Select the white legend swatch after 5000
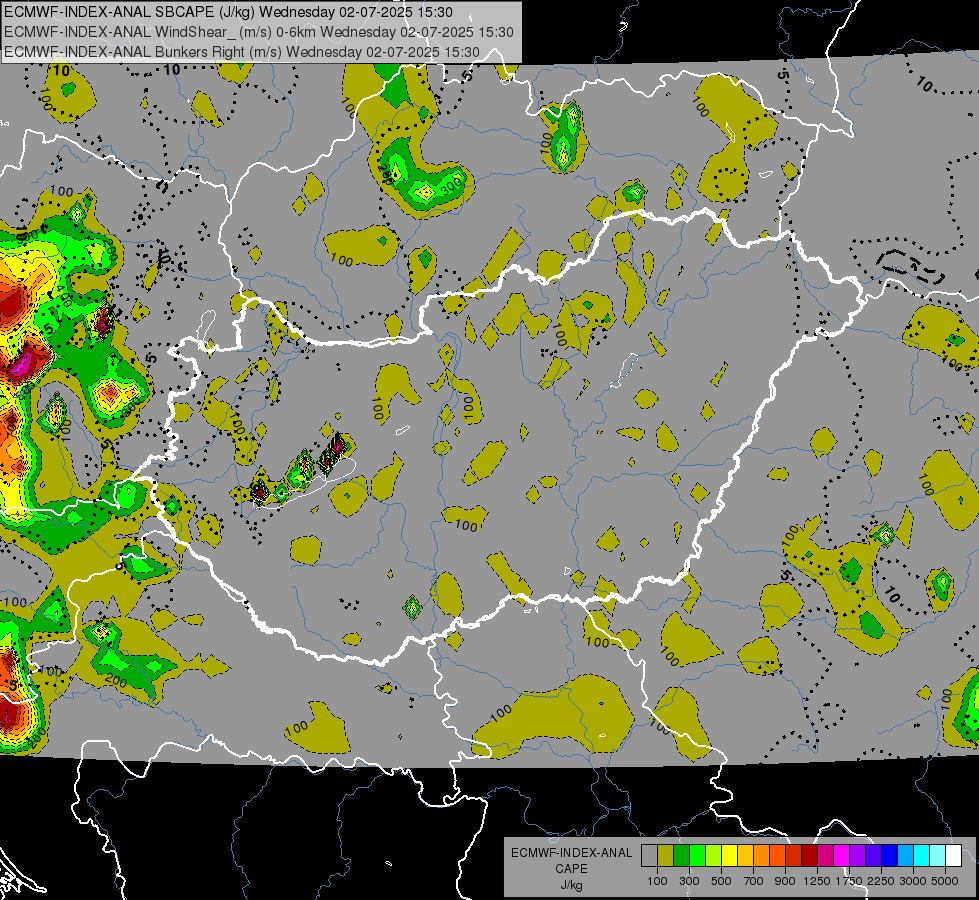Image resolution: width=979 pixels, height=900 pixels. click(x=954, y=855)
